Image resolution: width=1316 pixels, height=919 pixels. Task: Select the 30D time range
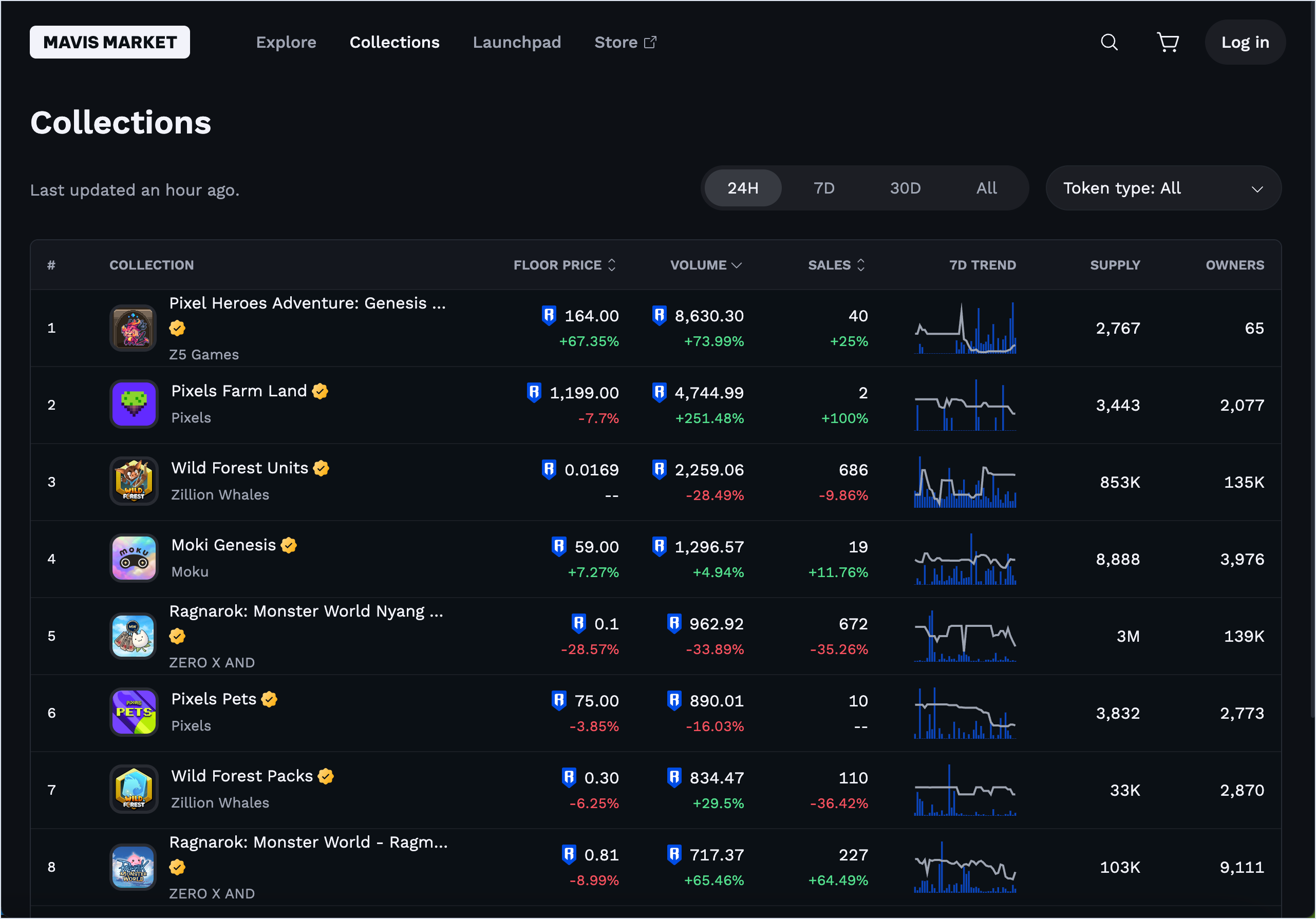[x=905, y=188]
